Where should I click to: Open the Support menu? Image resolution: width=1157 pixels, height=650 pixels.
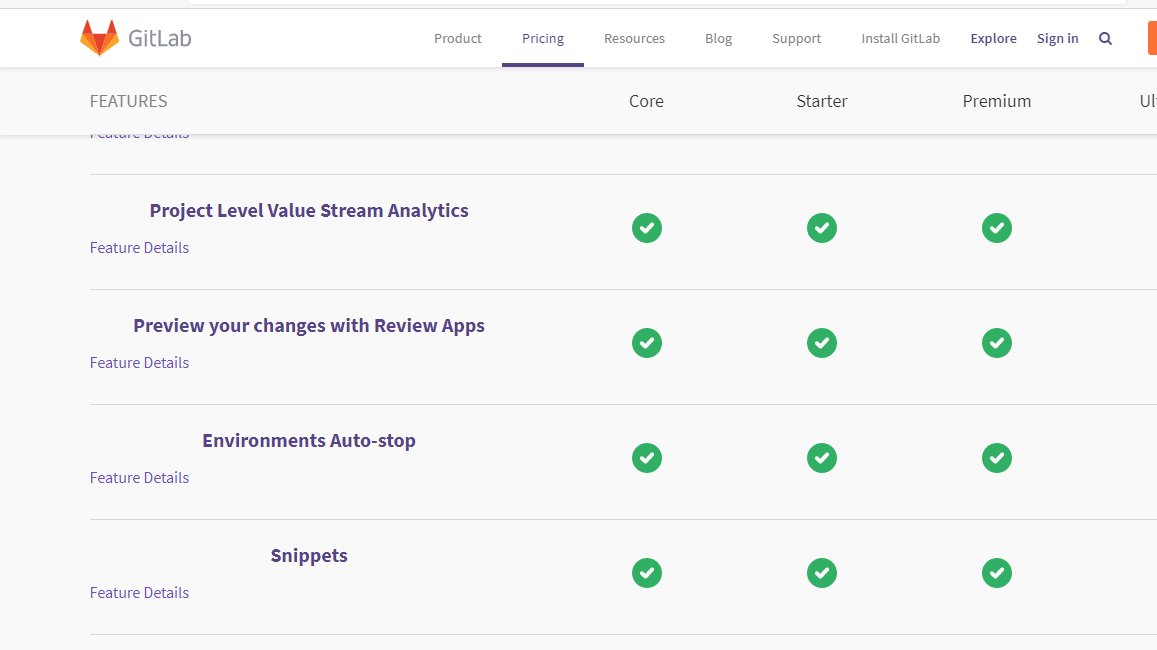(x=796, y=38)
